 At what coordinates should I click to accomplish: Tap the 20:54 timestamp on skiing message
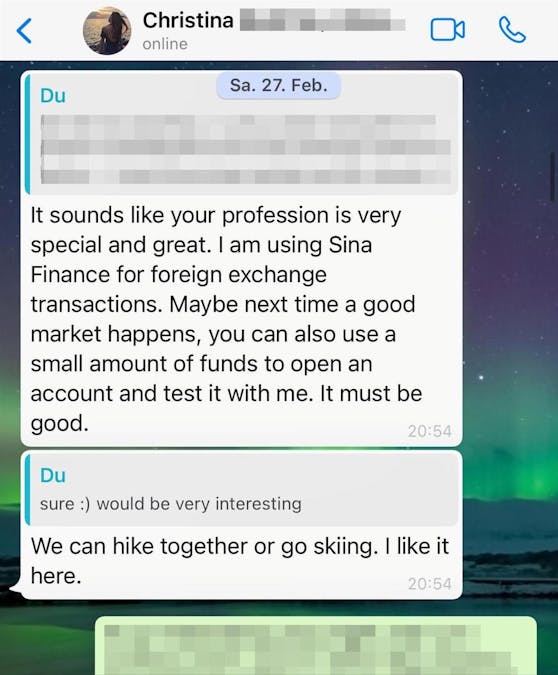click(430, 584)
